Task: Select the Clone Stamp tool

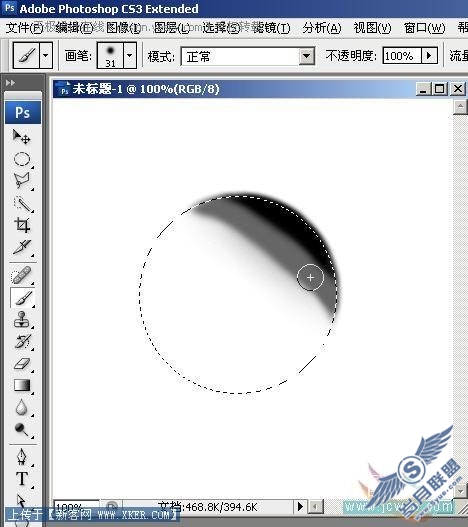Action: click(x=22, y=319)
